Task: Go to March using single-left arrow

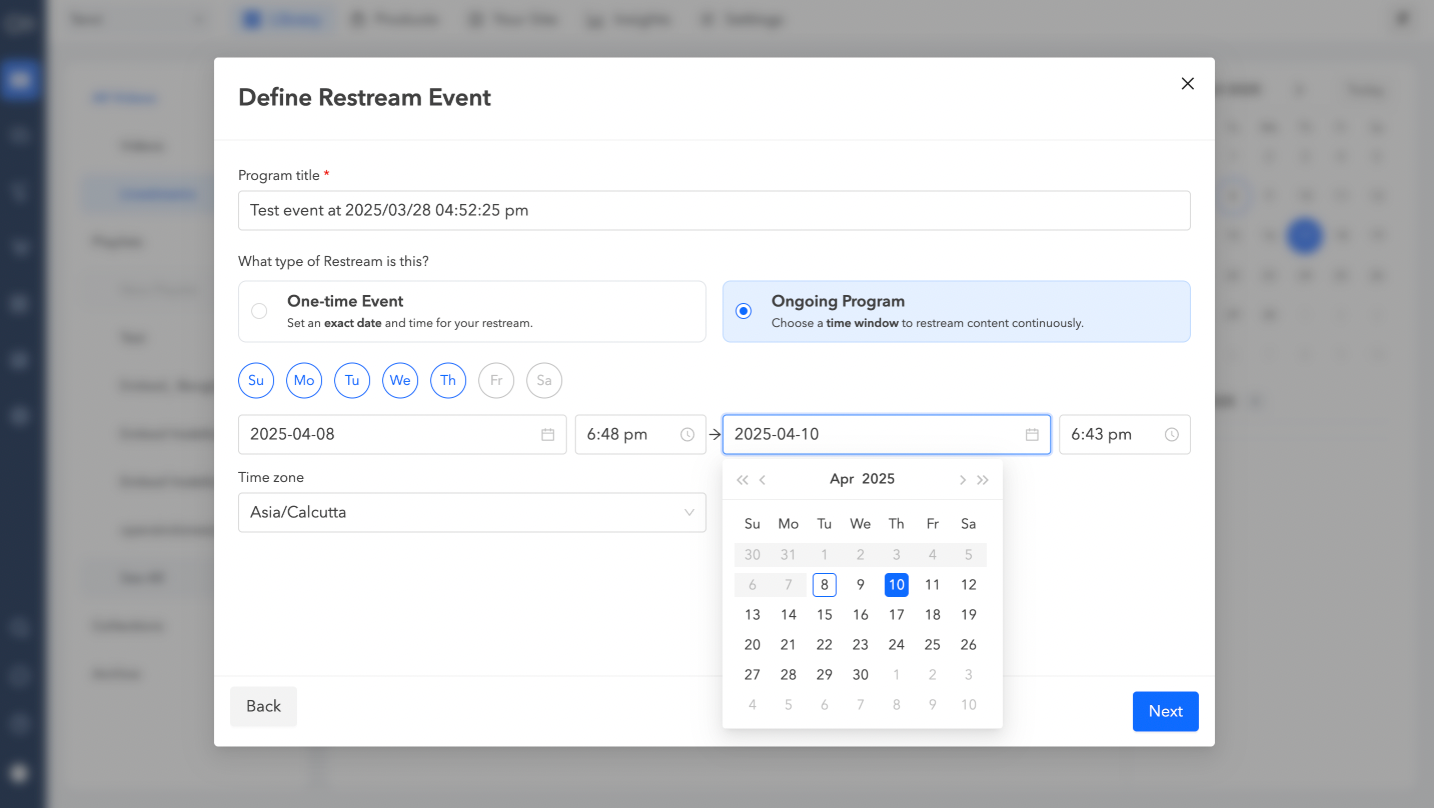Action: 763,479
